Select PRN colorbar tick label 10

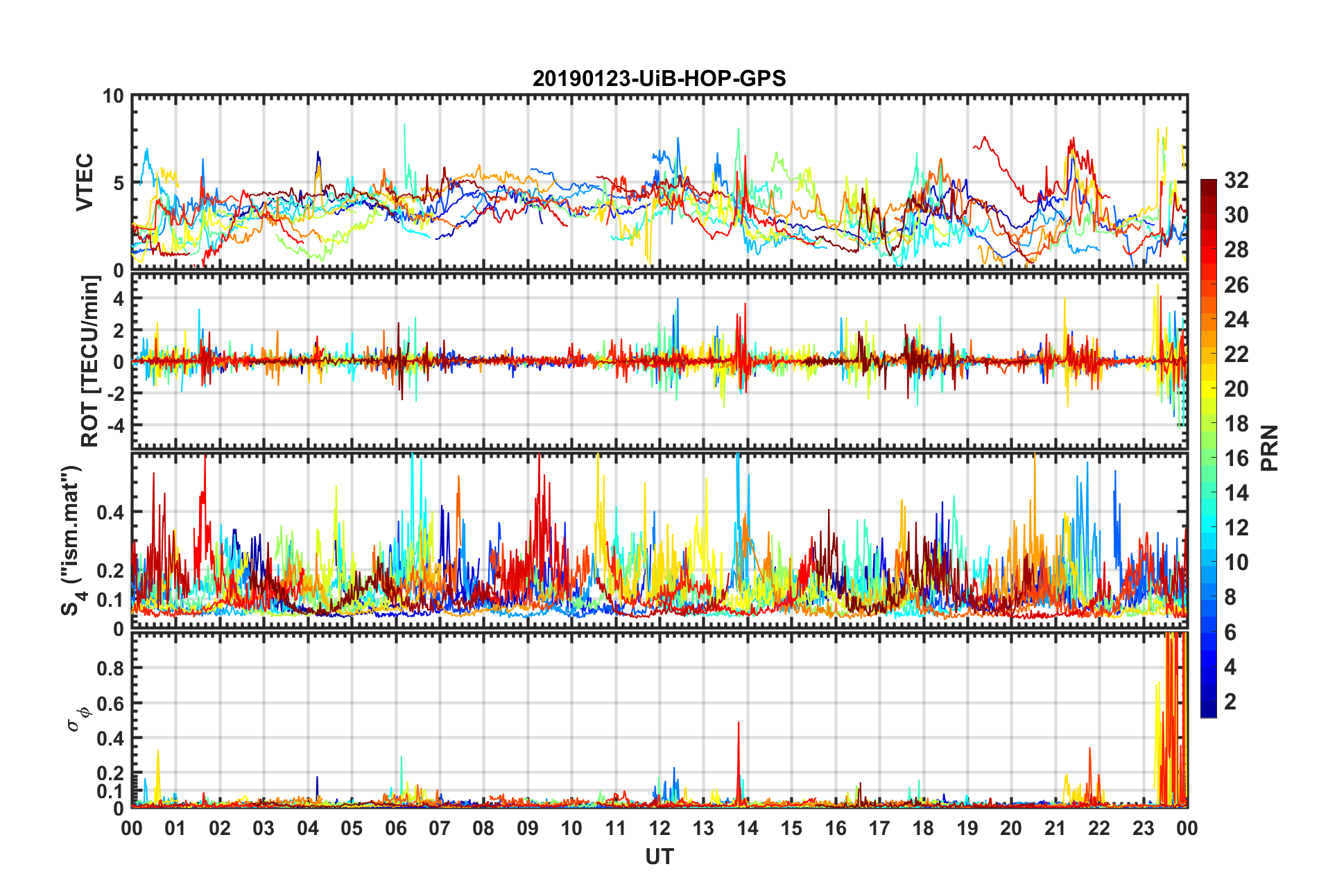point(1236,562)
